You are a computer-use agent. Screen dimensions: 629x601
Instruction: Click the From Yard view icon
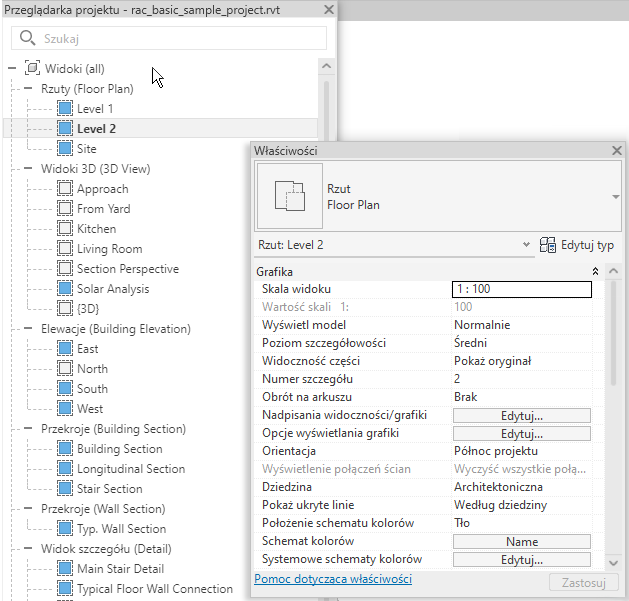(65, 208)
